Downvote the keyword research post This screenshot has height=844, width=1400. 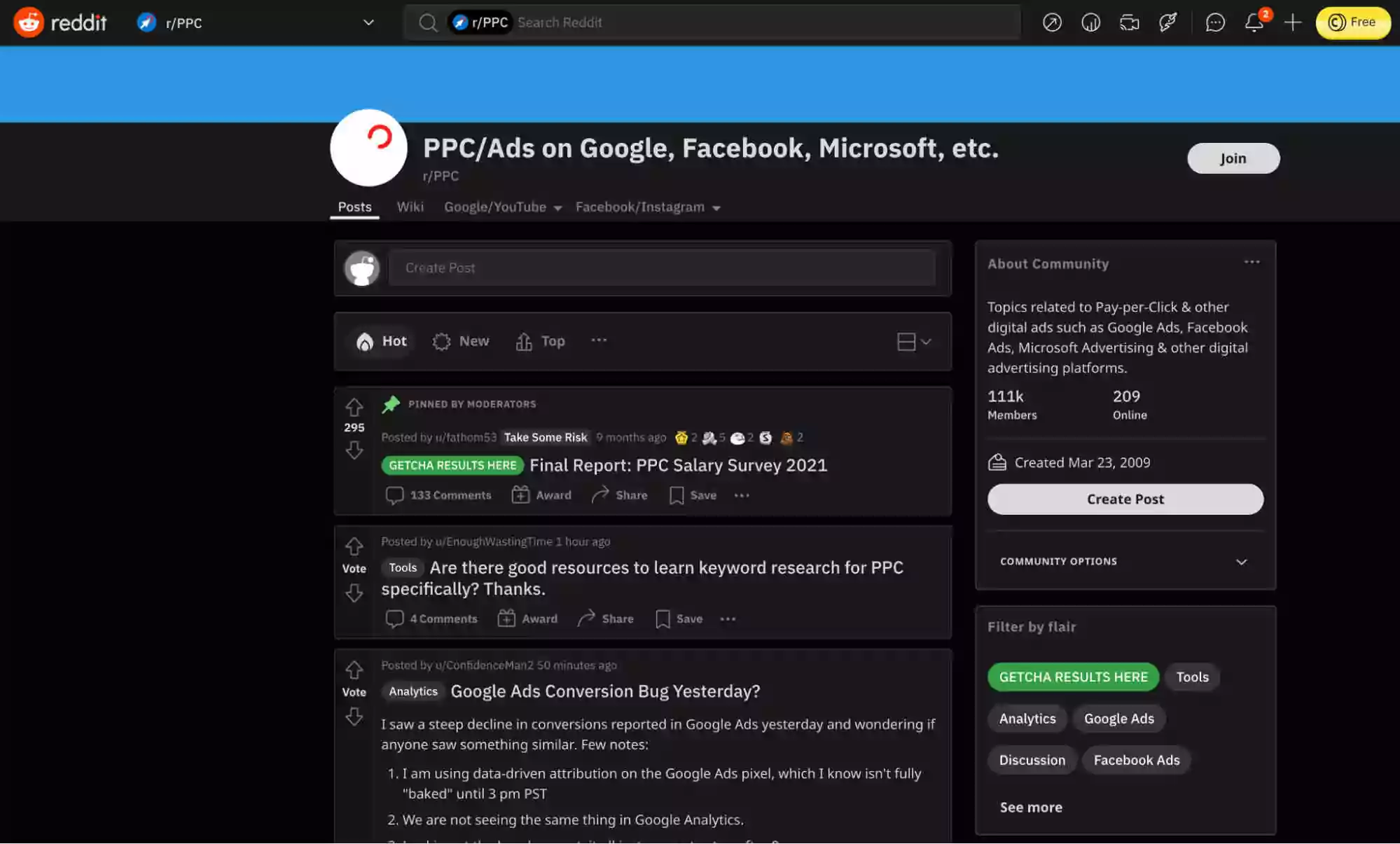point(354,593)
